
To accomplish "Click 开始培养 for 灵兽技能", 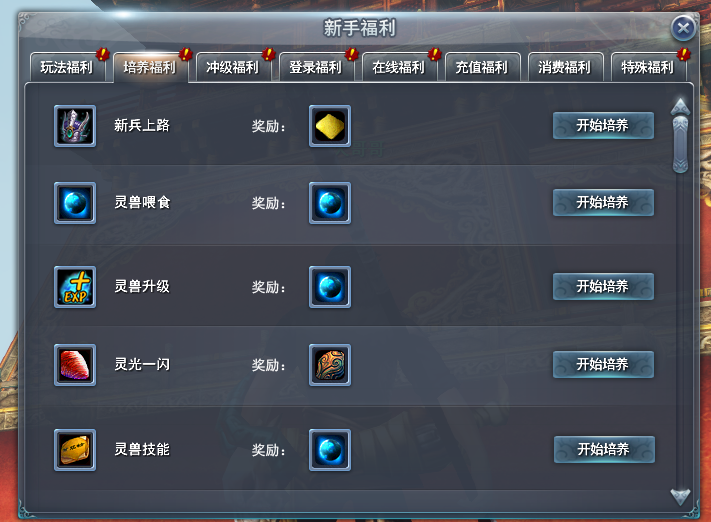I will pos(604,449).
